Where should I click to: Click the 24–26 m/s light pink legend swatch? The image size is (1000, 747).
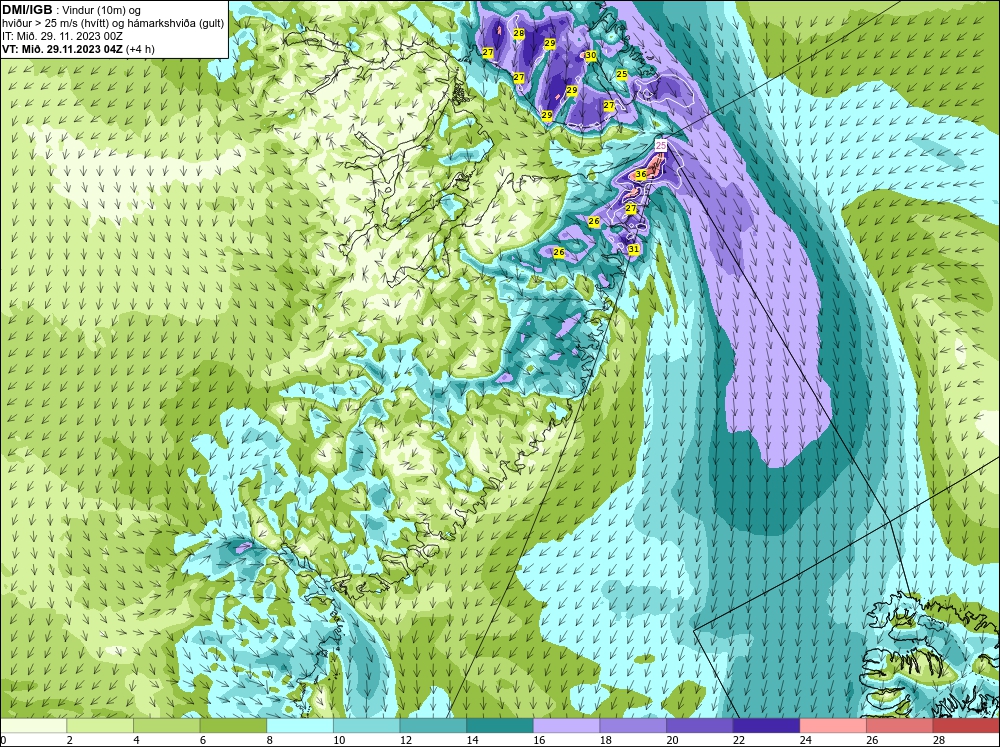coord(833,725)
